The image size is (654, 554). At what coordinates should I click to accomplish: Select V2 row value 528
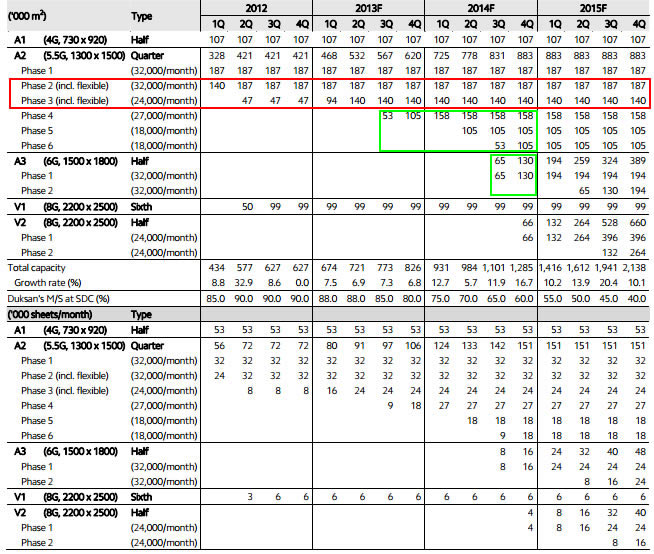pos(610,223)
